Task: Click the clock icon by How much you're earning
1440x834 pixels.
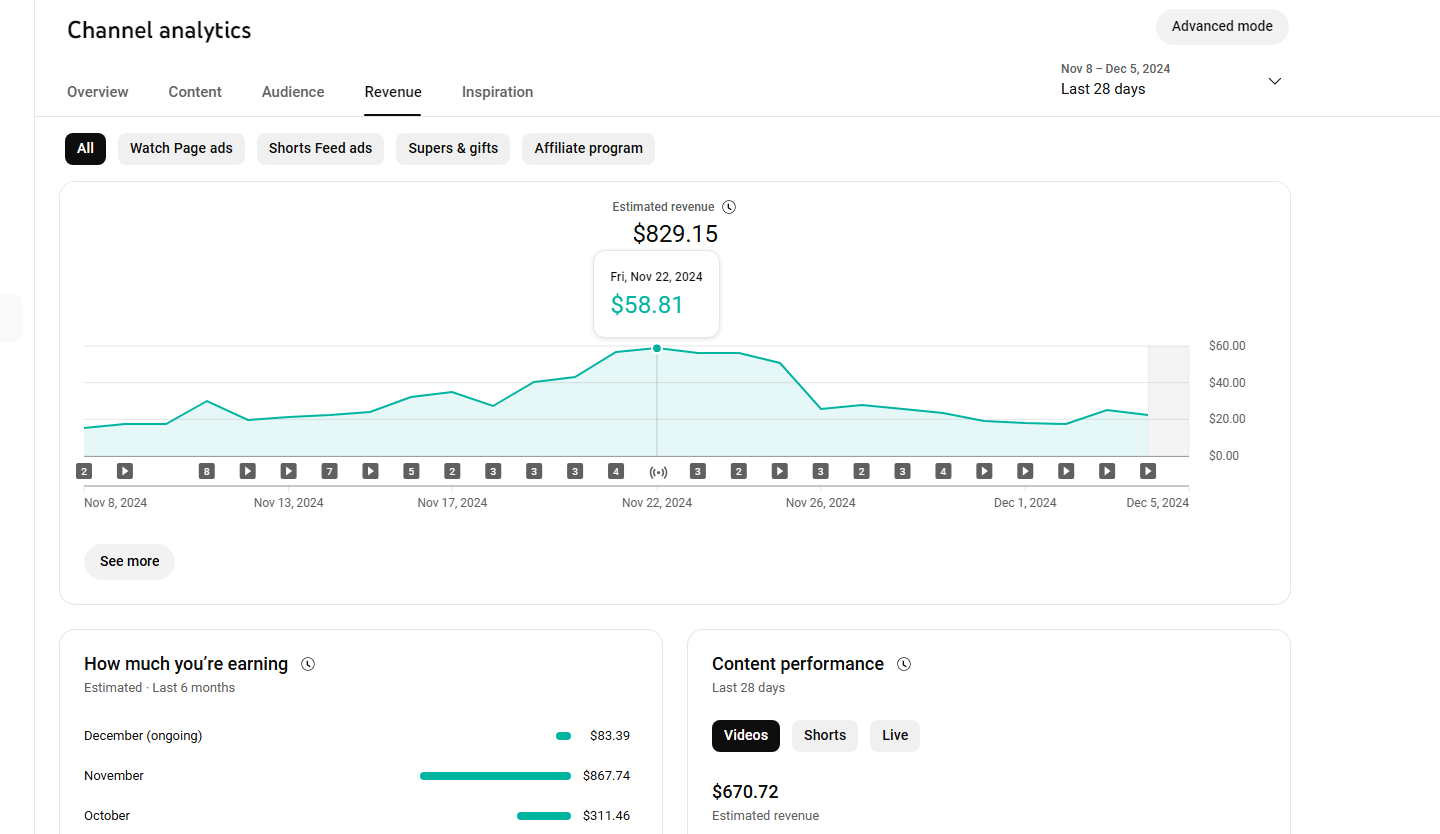Action: coord(308,664)
